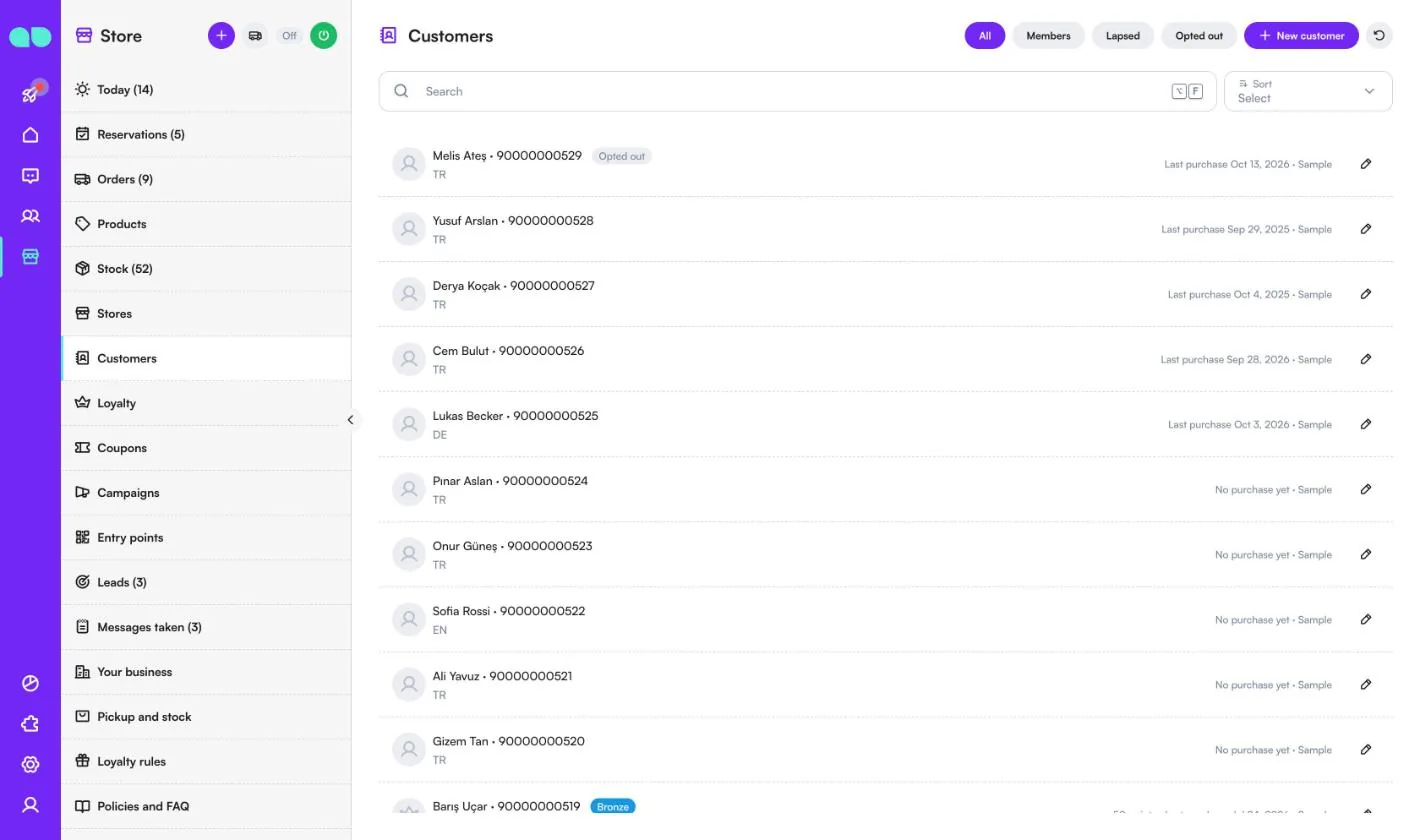Edit customer Derya Koçak with pencil icon
Screen dimensions: 1420x840
tap(1366, 294)
